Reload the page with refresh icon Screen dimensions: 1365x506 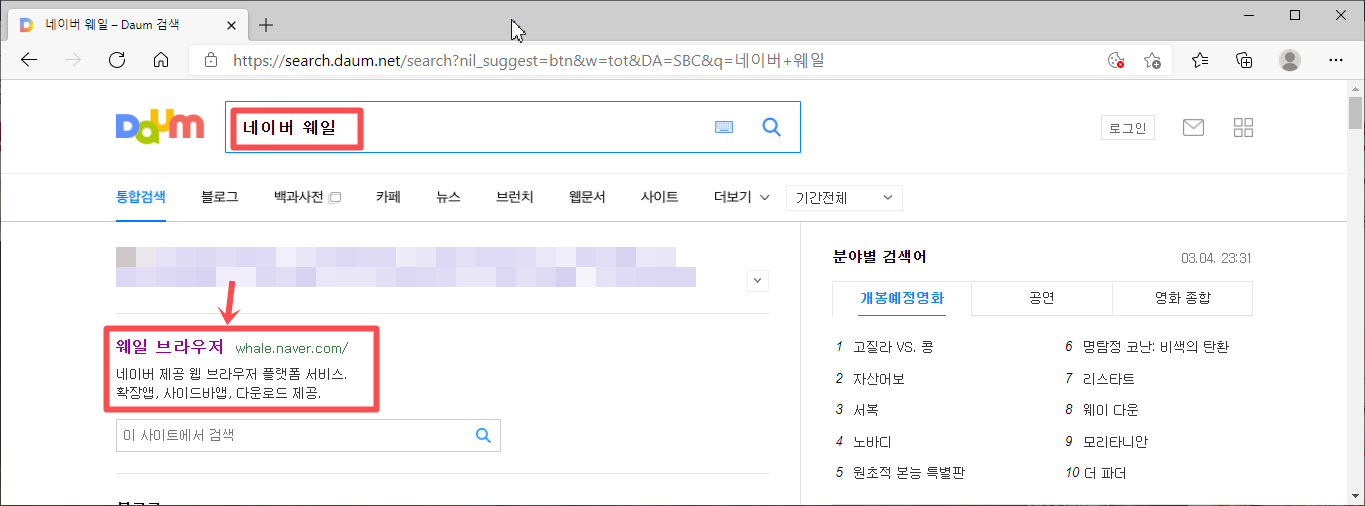coord(116,60)
